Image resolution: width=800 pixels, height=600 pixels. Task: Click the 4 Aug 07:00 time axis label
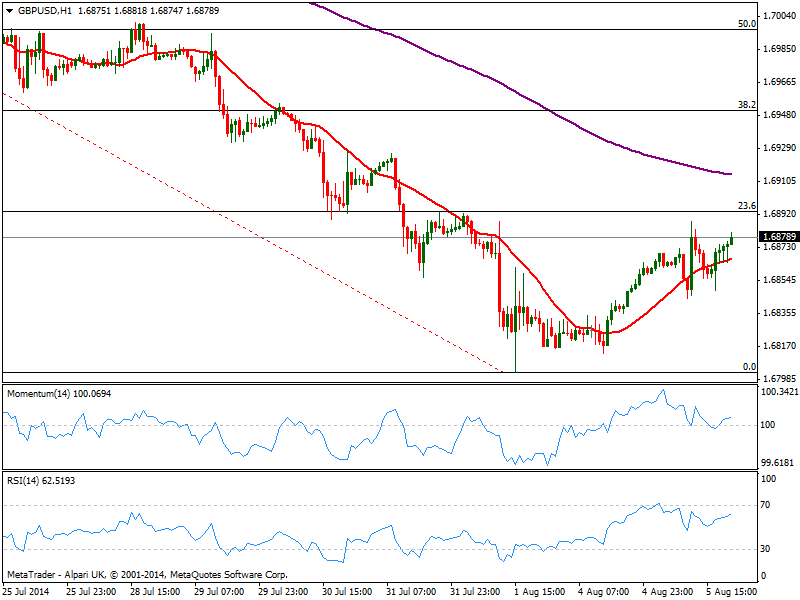point(604,591)
